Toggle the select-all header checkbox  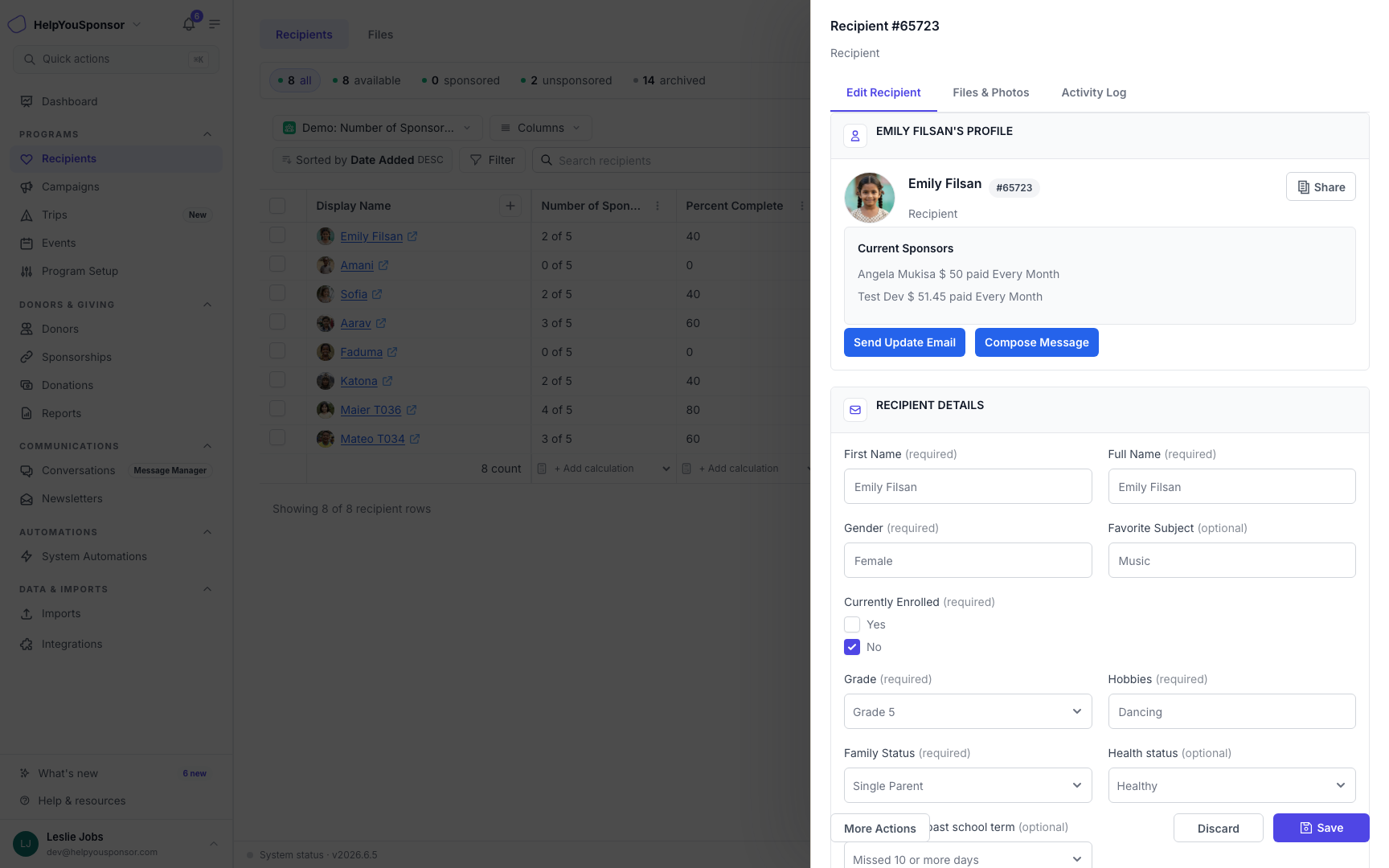(277, 206)
